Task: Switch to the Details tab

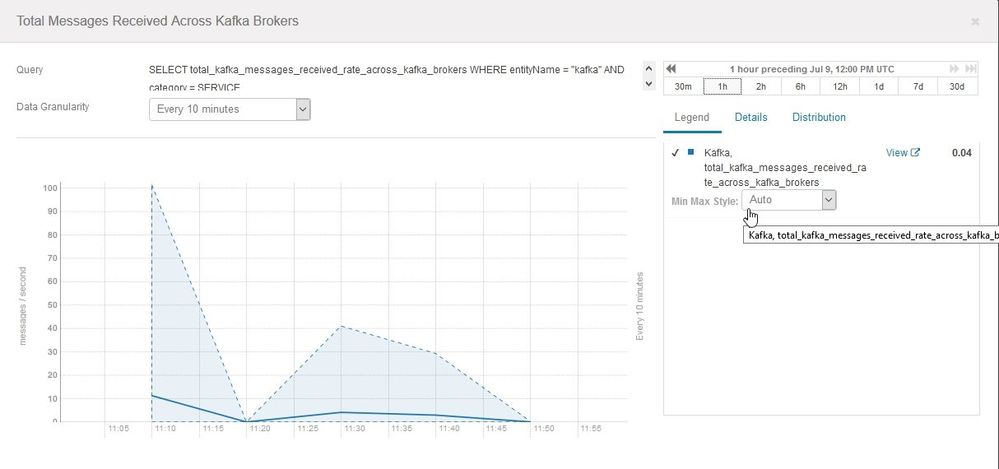Action: pos(751,118)
